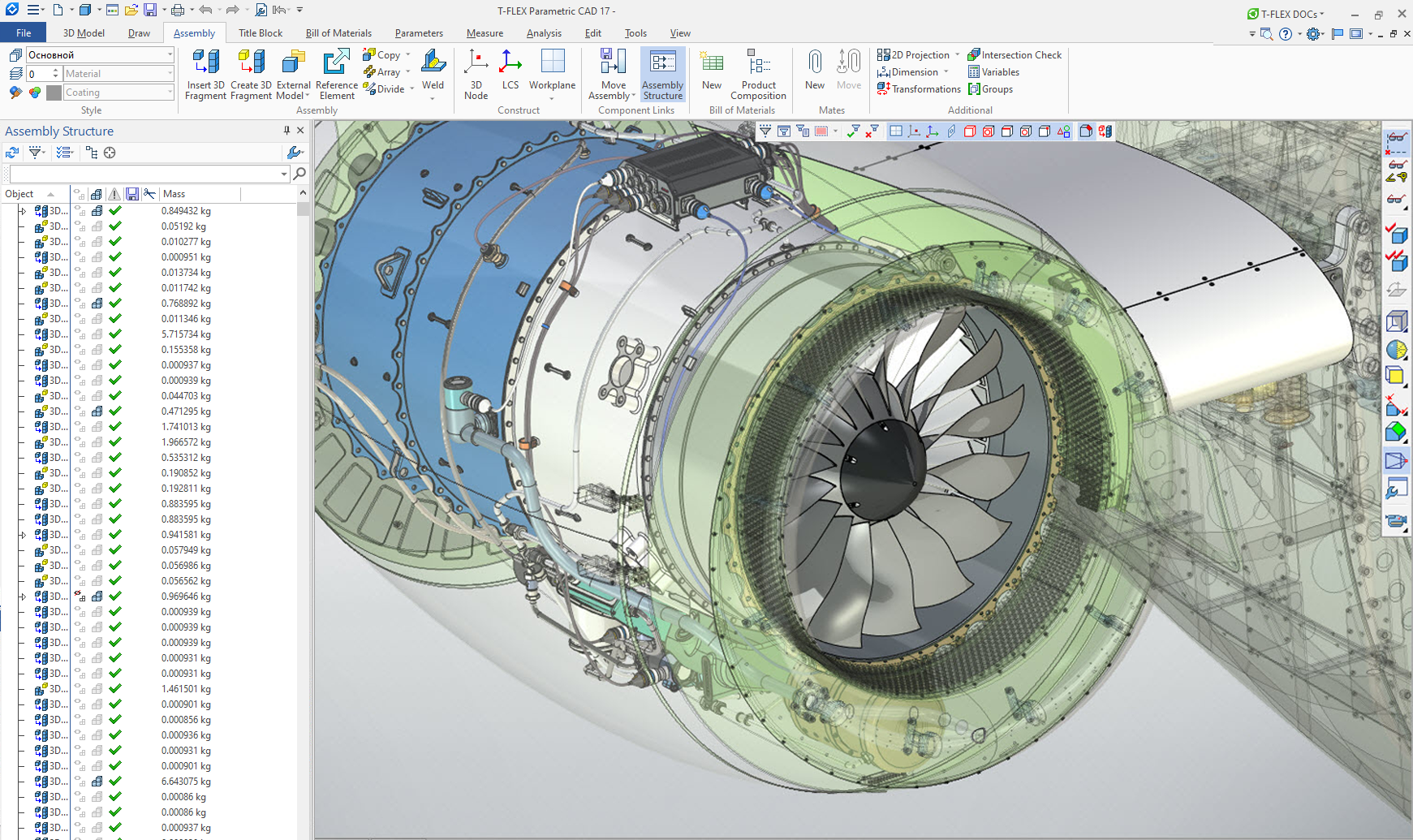Select the 3D Node construct tool

(x=476, y=74)
